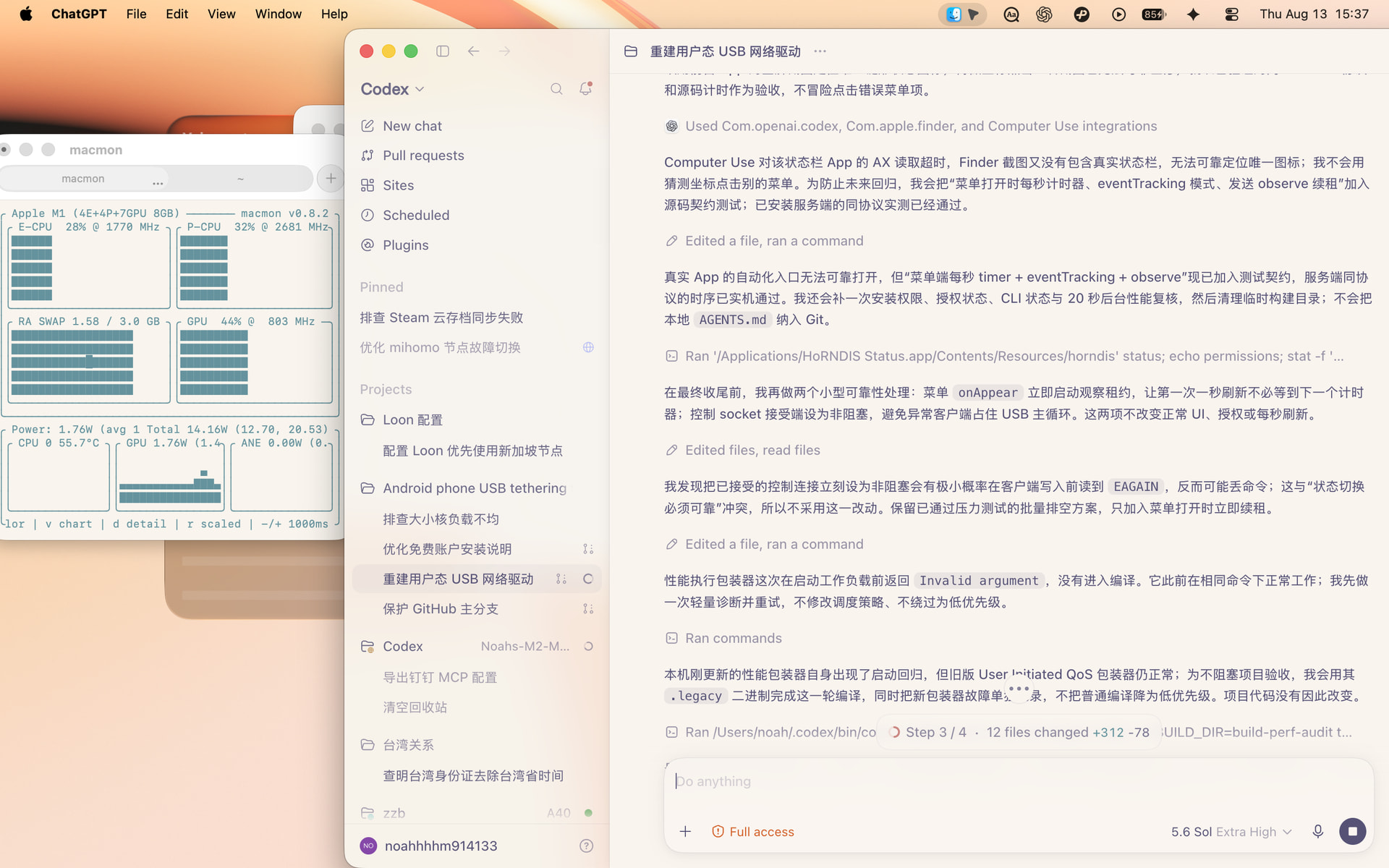
Task: Select the macmon tab in the terminal window
Action: click(x=83, y=179)
